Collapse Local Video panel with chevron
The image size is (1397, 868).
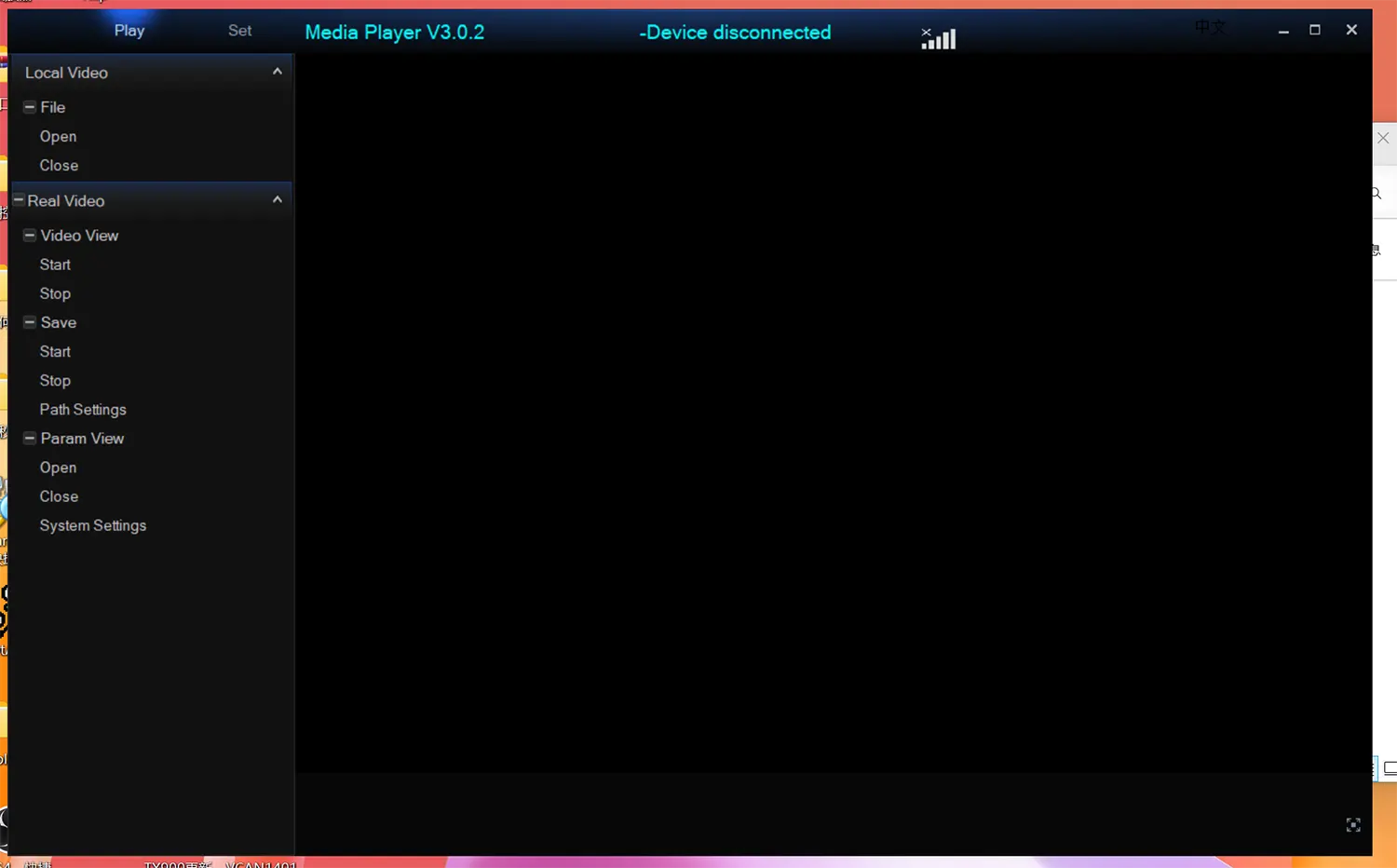(277, 72)
